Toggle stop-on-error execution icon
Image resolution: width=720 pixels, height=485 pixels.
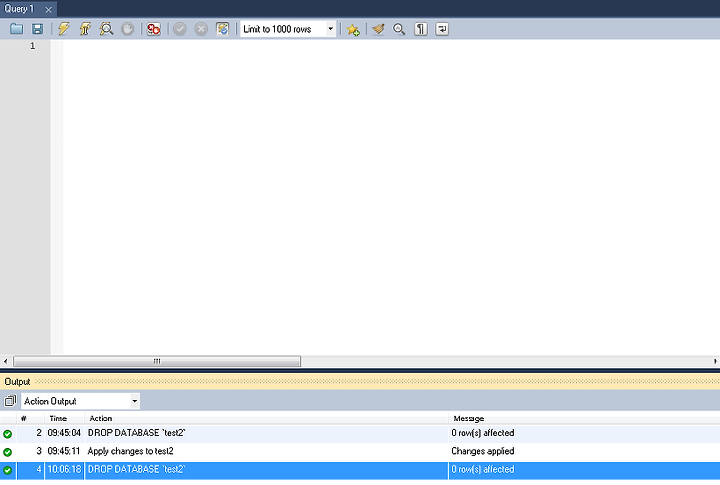(153, 29)
